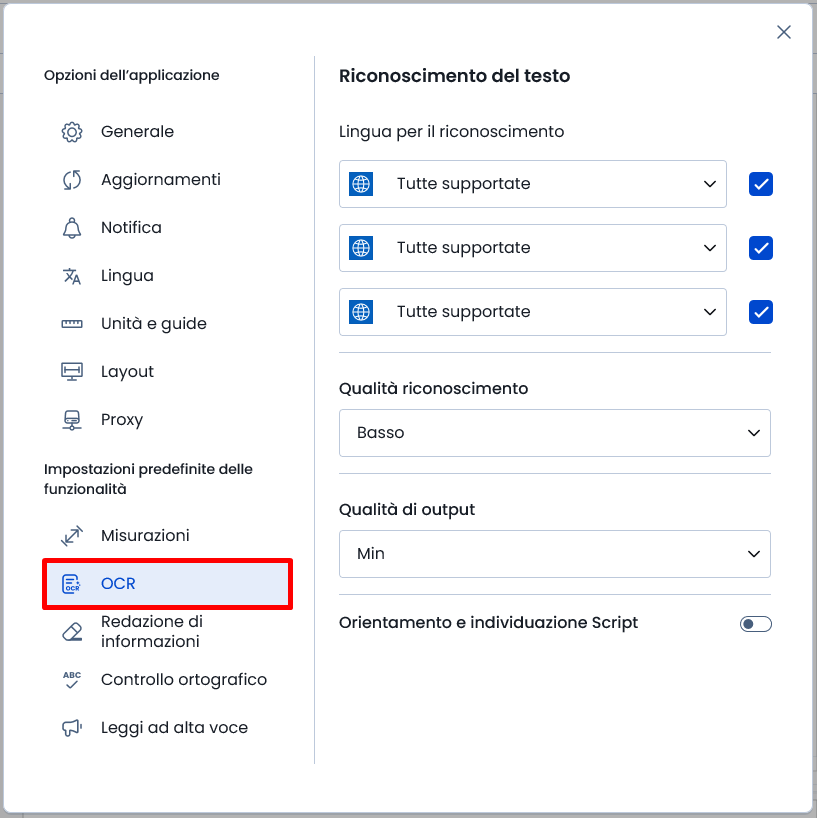This screenshot has height=818, width=817.
Task: Click the Unità e guide ruler icon
Action: (x=72, y=324)
